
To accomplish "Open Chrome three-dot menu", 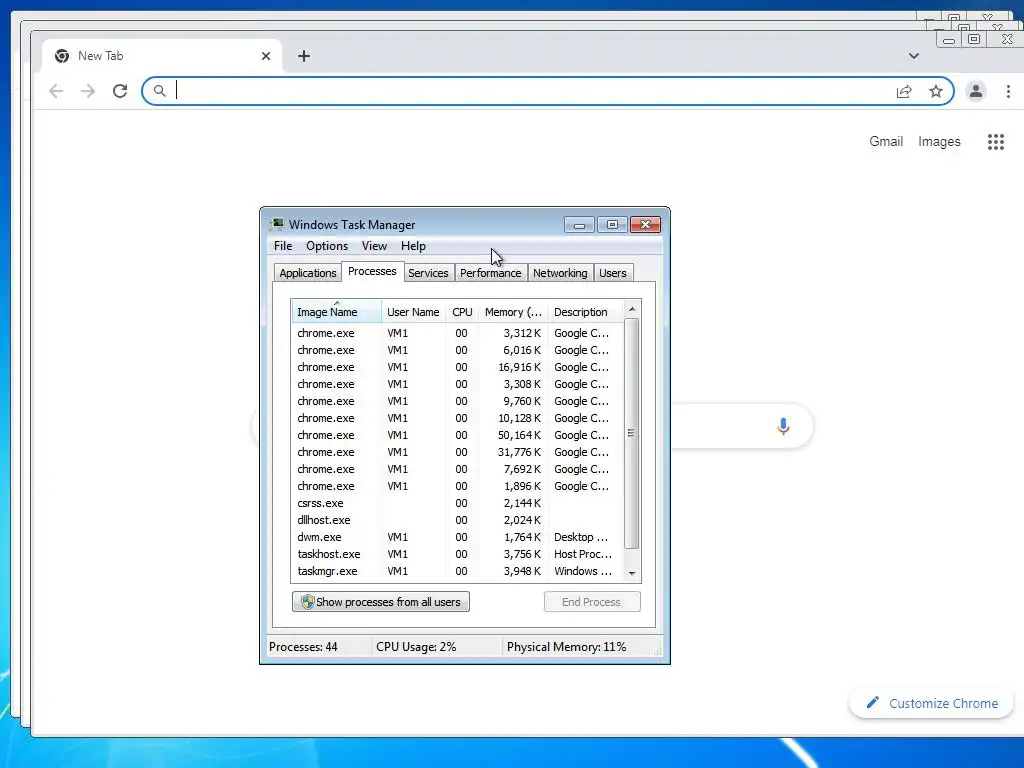I will point(1008,91).
